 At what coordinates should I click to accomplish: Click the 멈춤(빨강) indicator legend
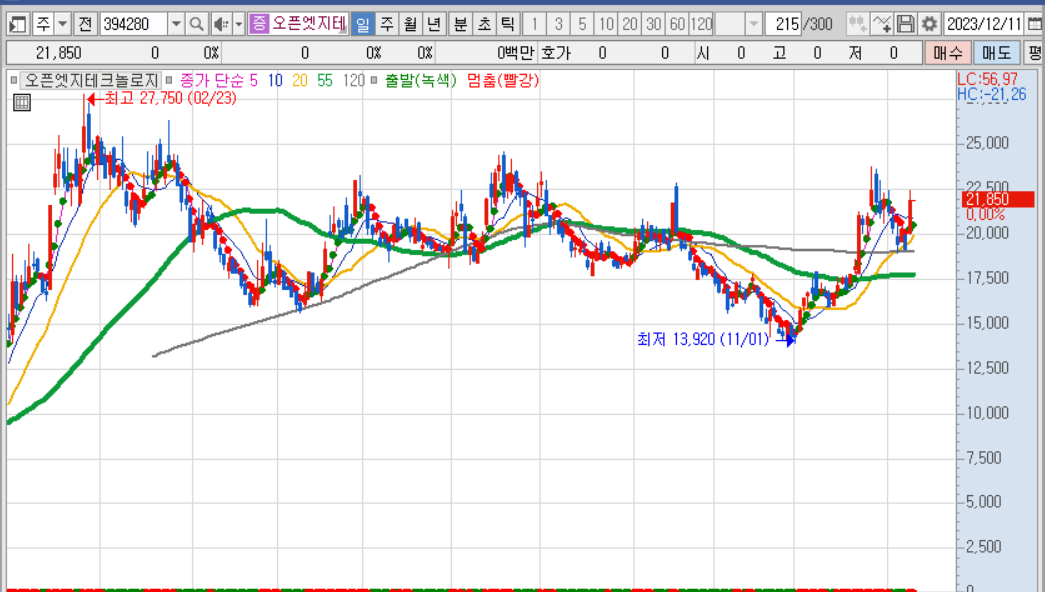(503, 81)
